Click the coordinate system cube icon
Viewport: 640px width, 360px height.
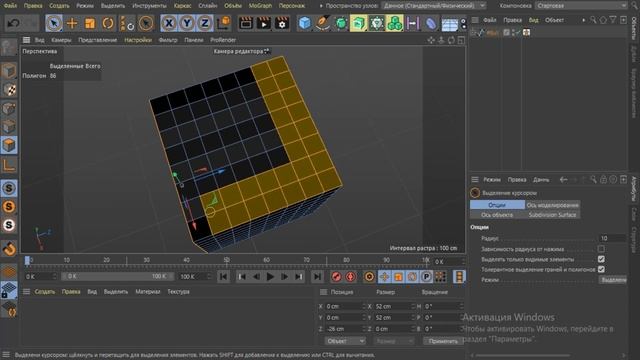click(x=224, y=23)
